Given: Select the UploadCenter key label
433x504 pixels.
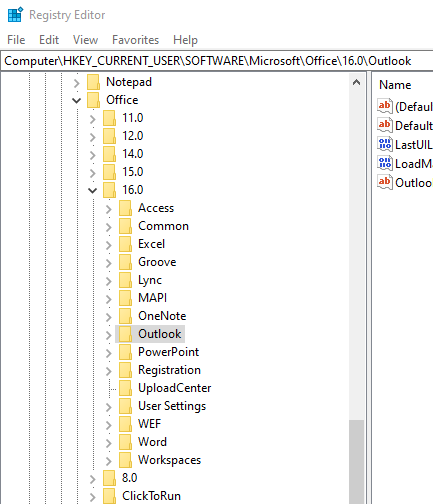Looking at the screenshot, I should (x=175, y=388).
